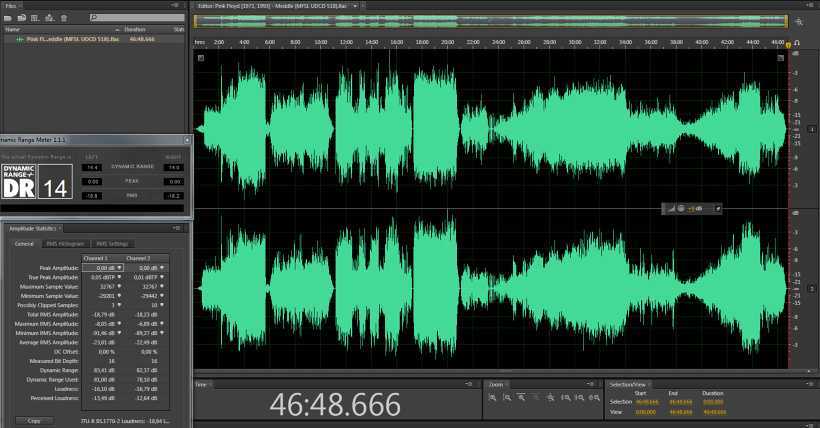Viewport: 820px width, 428px height.
Task: Open the Zoom panel options menu
Action: (591, 384)
